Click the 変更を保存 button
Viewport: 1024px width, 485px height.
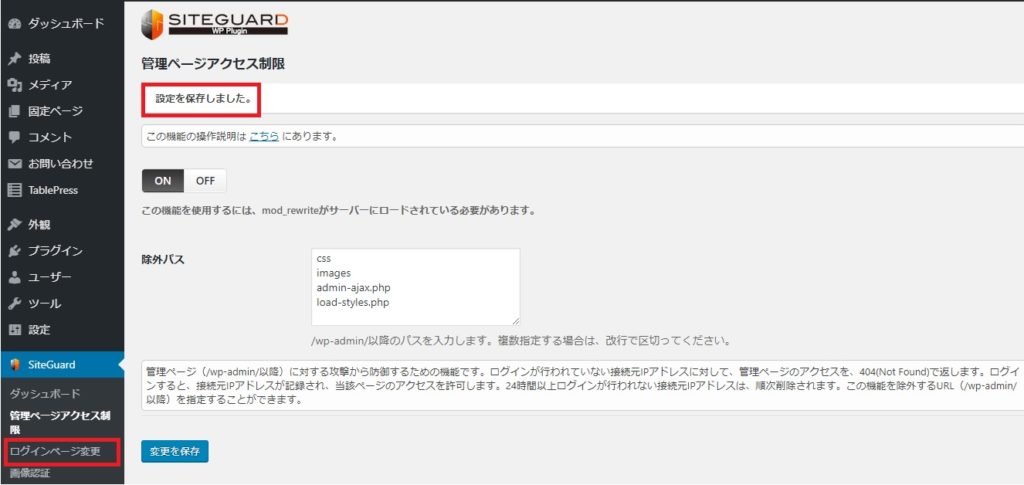pyautogui.click(x=174, y=451)
